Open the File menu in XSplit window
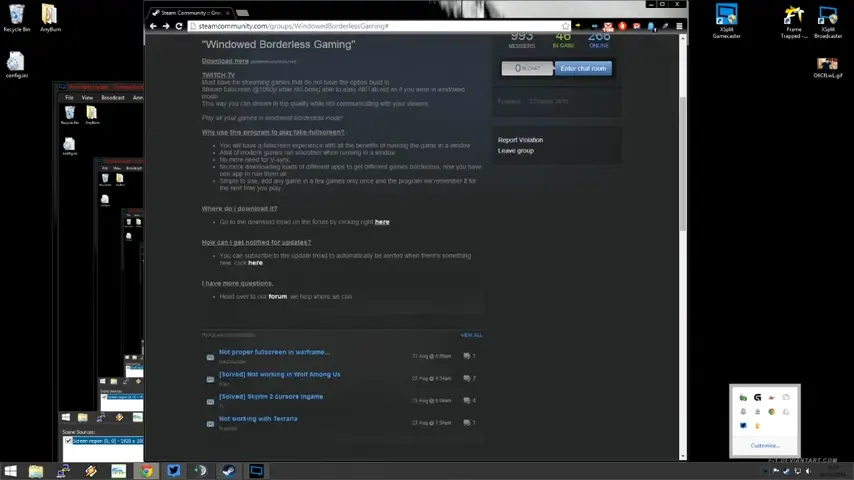The width and height of the screenshot is (854, 480). tap(69, 98)
